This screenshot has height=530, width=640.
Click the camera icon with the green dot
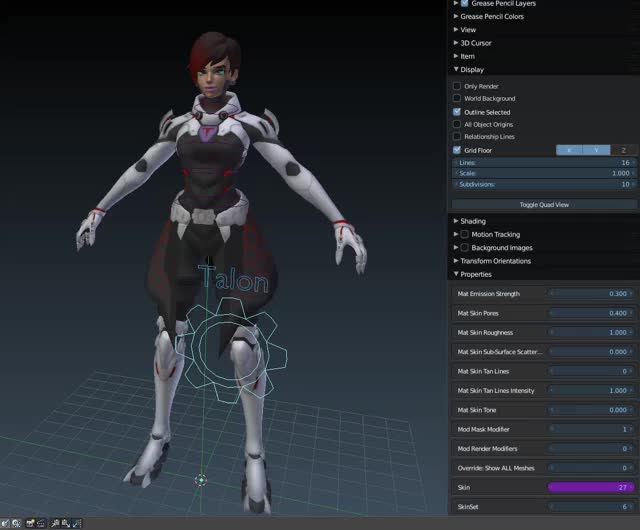pos(30,523)
